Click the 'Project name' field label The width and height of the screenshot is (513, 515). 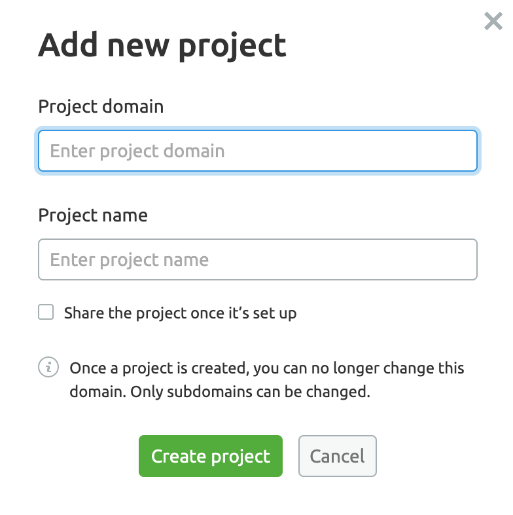[x=93, y=215]
